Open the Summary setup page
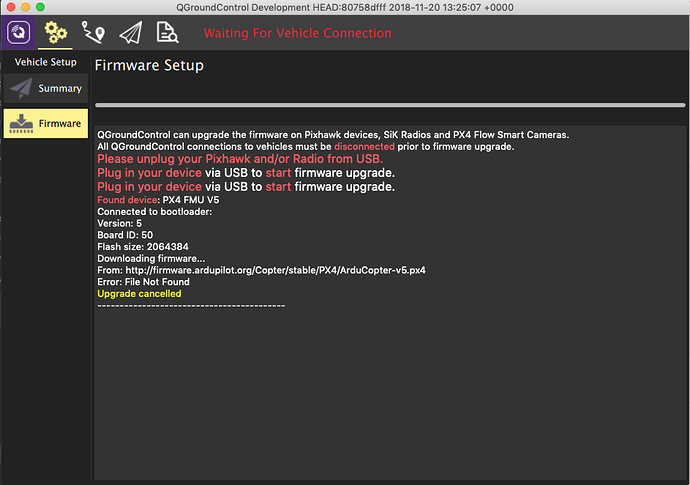This screenshot has height=485, width=690. [x=46, y=88]
